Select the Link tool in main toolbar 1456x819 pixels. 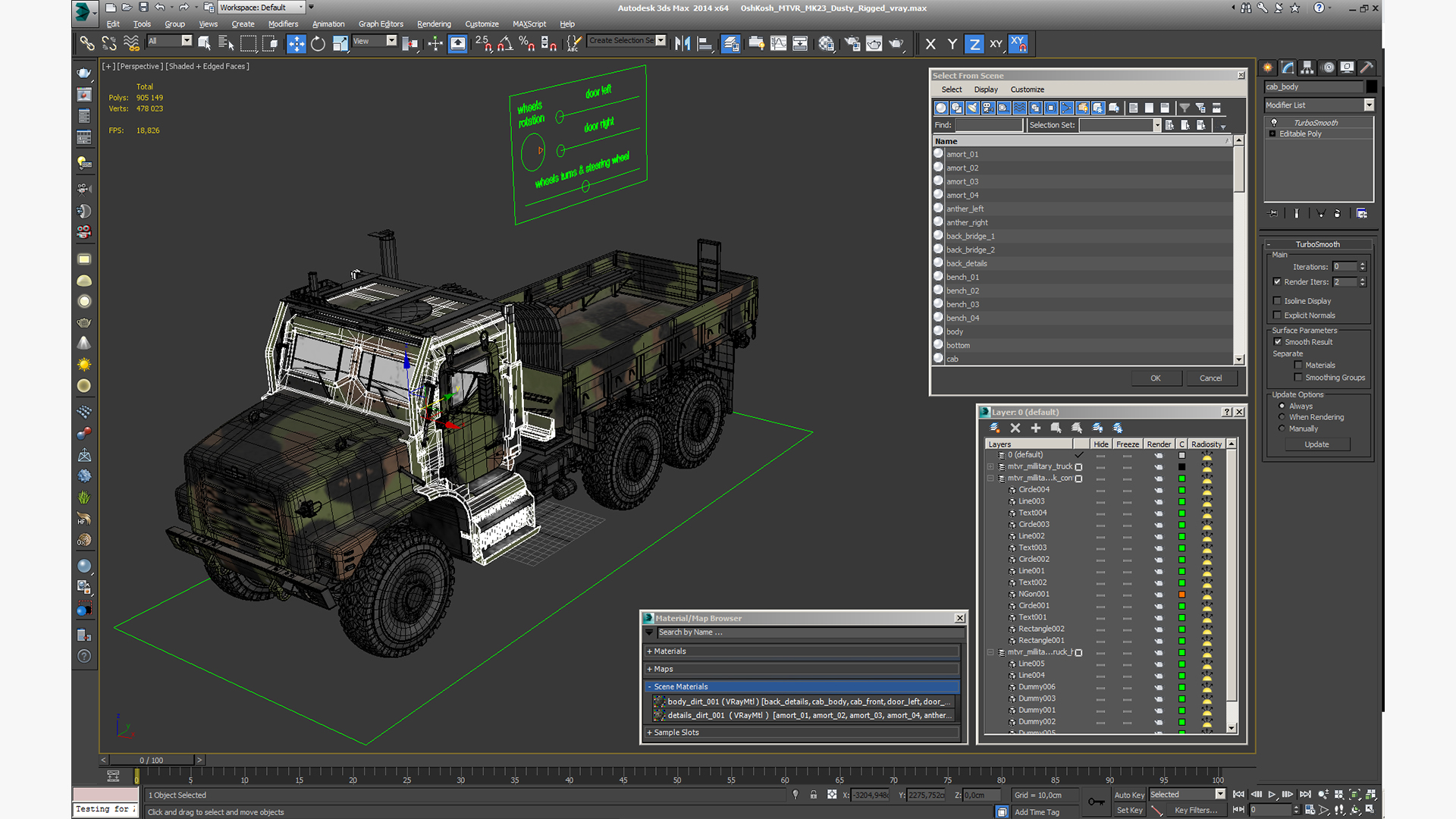[x=87, y=44]
